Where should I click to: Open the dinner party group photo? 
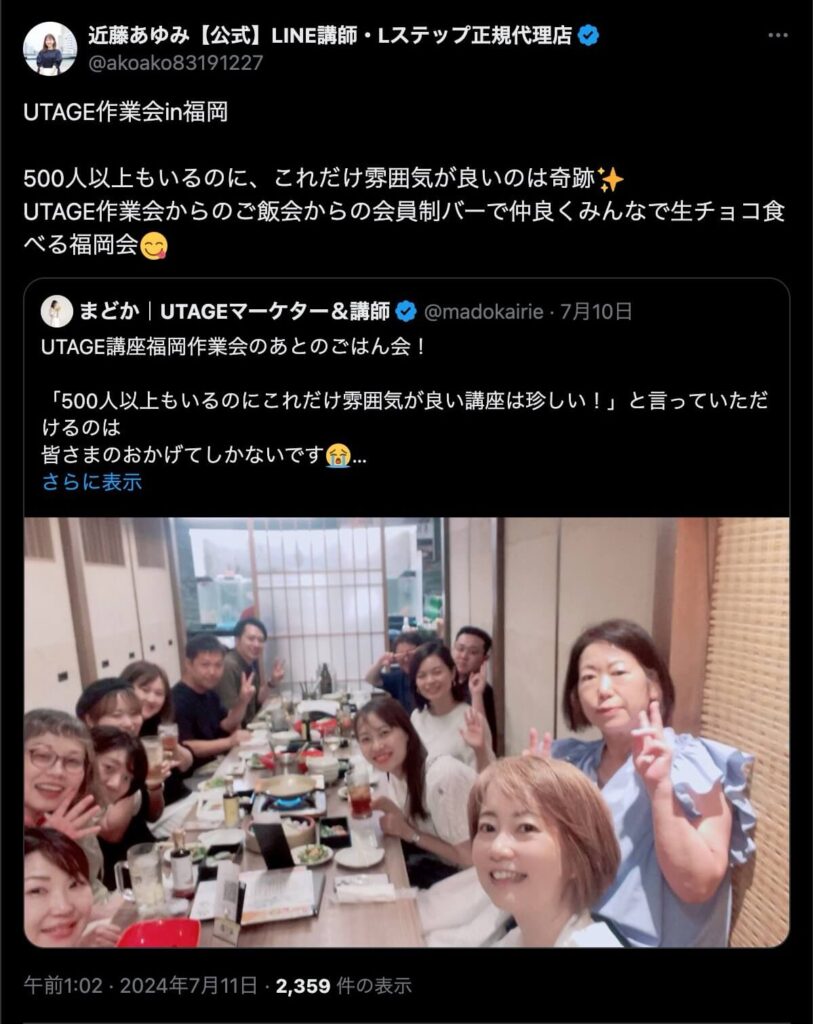coord(406,732)
